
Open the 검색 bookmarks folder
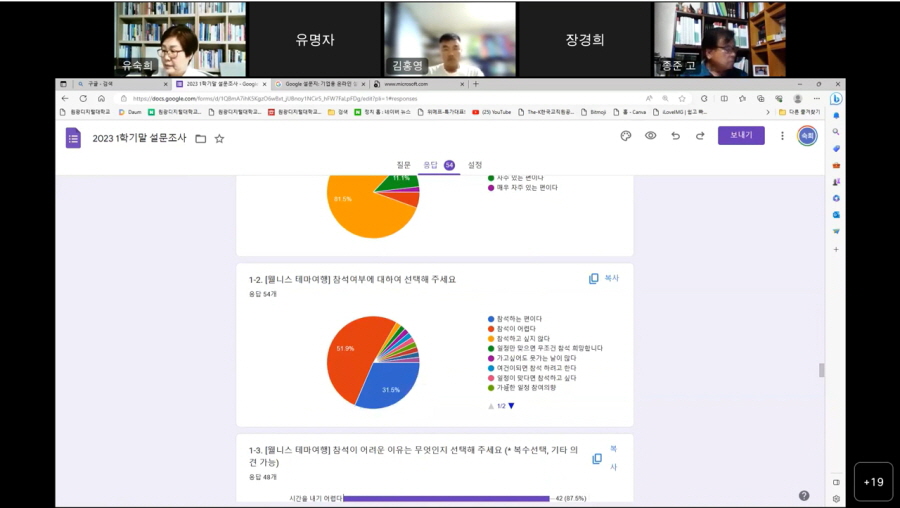click(338, 113)
